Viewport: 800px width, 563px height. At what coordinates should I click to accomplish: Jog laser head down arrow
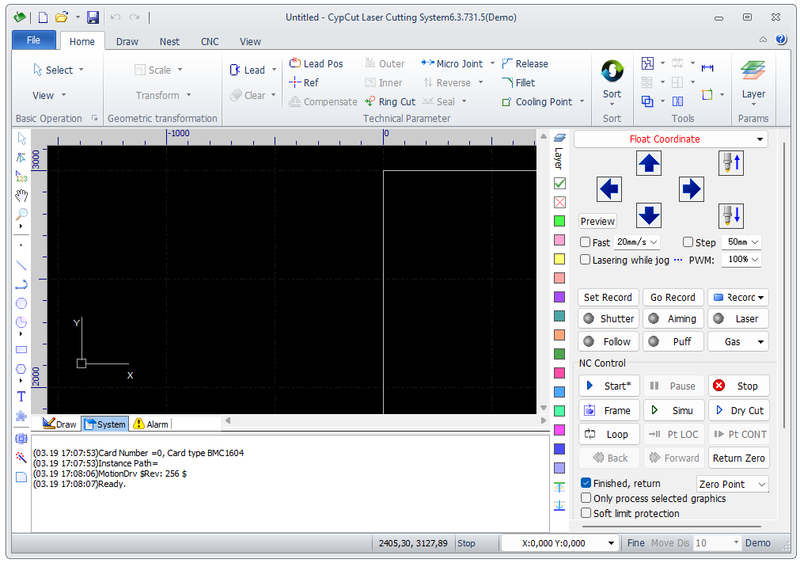click(x=648, y=215)
